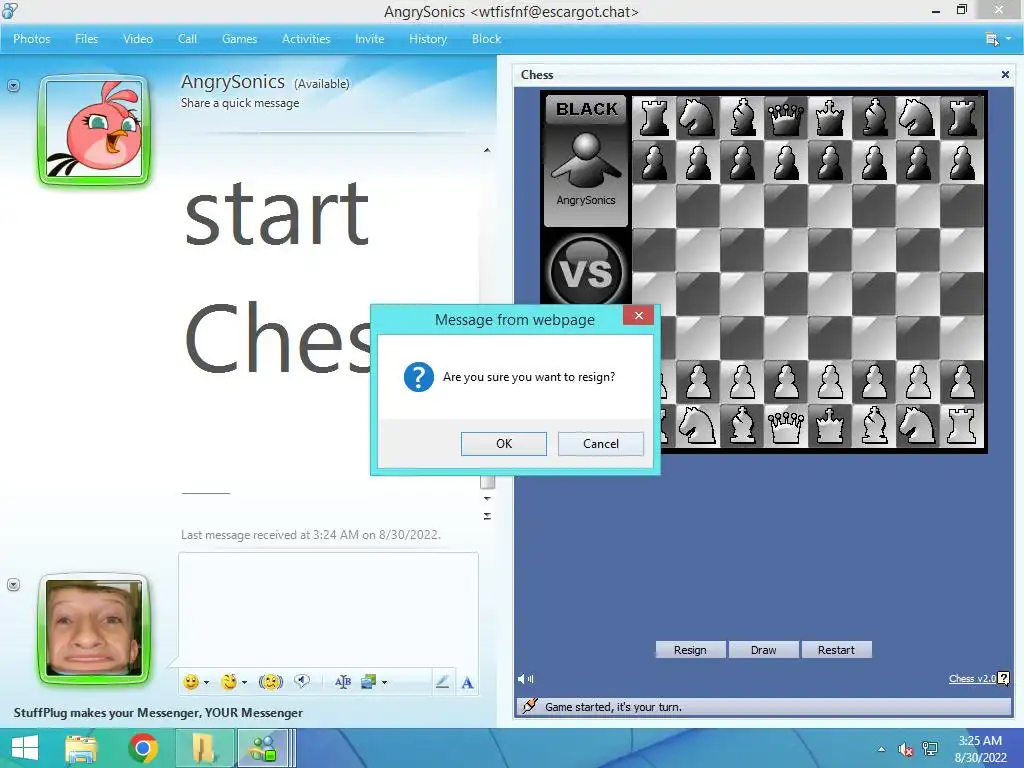Open the chess help question mark icon

coord(1004,679)
